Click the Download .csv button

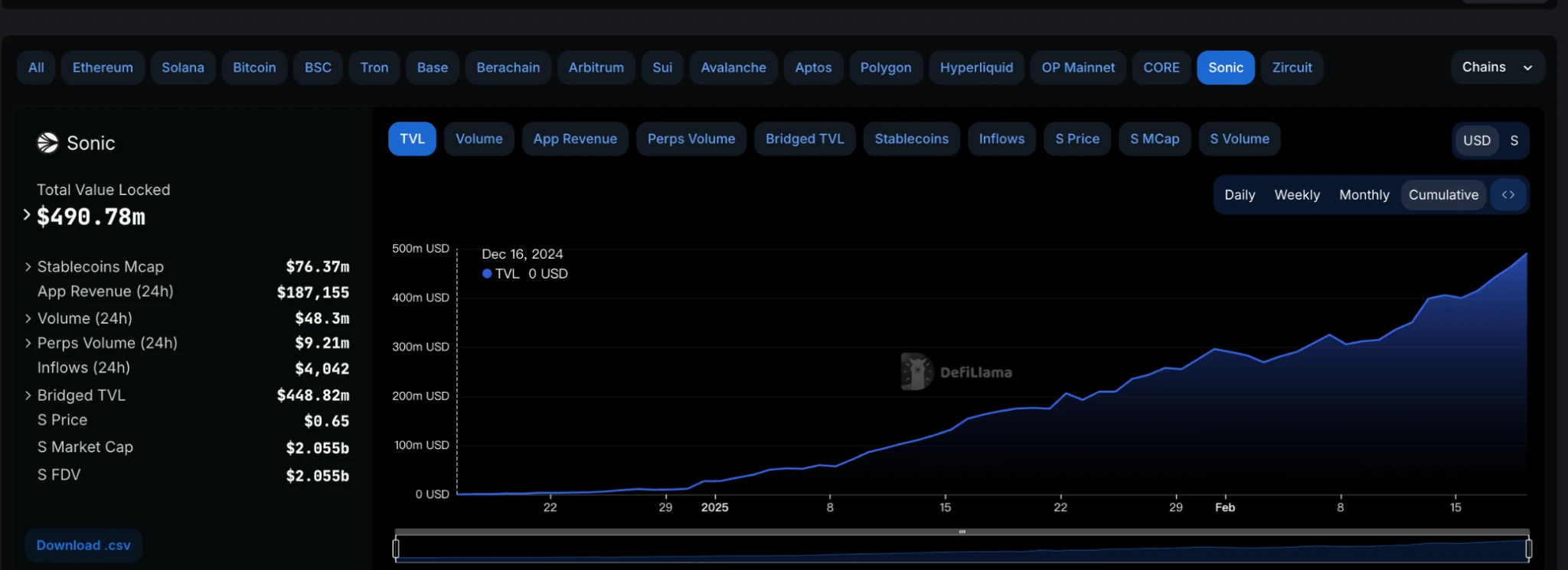pyautogui.click(x=83, y=546)
